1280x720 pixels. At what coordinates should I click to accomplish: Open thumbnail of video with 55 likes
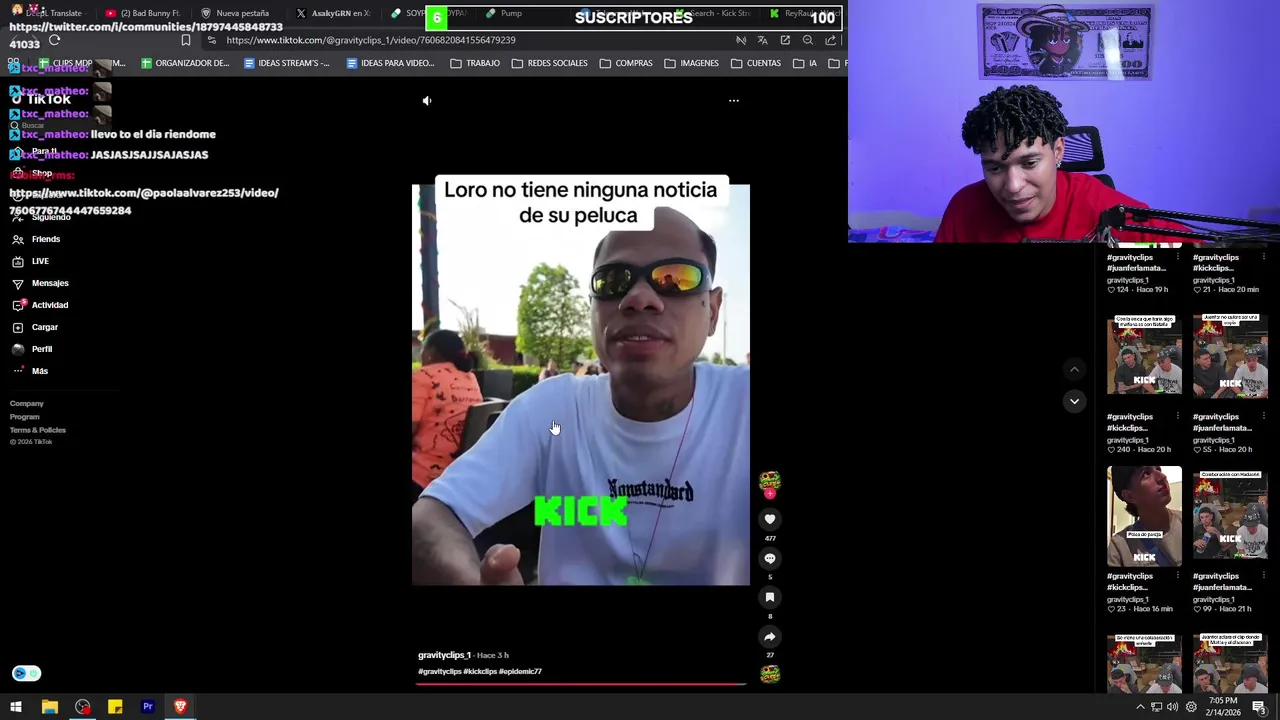[x=1230, y=357]
